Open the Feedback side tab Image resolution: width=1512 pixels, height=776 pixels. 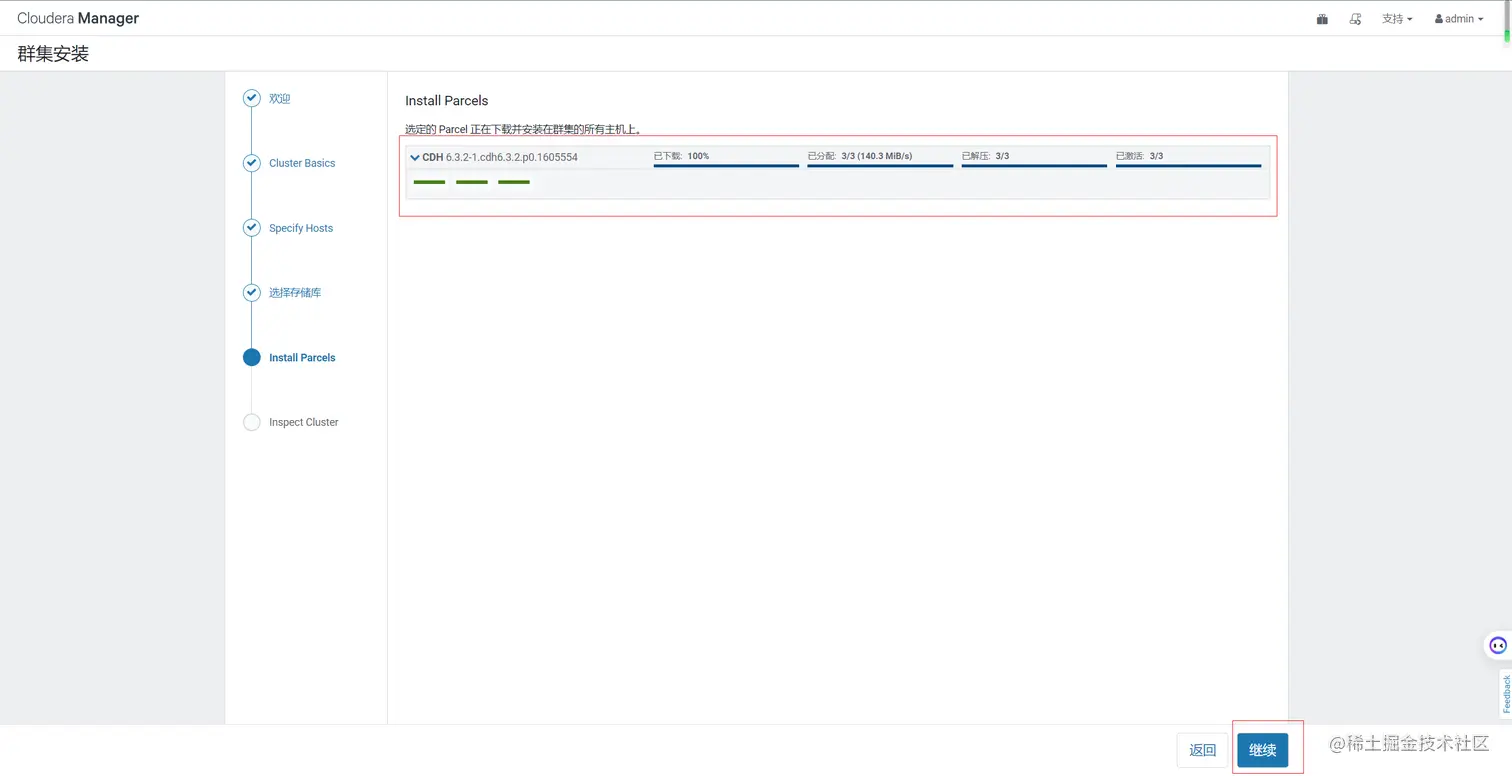tap(1506, 694)
